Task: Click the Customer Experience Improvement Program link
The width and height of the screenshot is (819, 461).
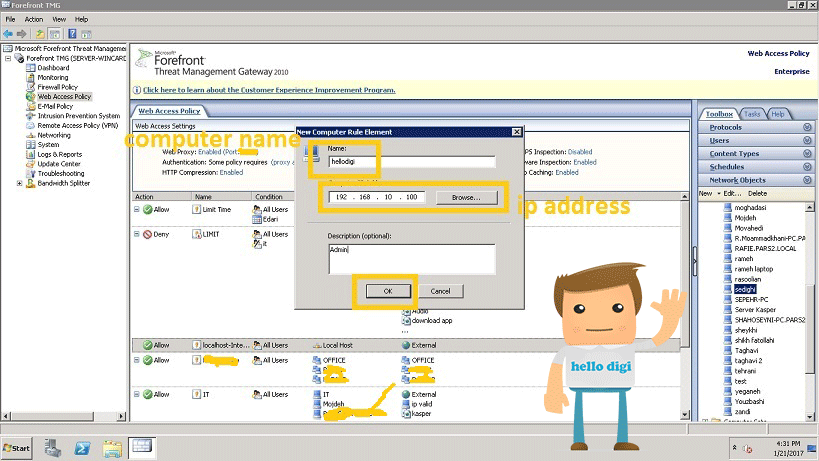Action: [269, 90]
